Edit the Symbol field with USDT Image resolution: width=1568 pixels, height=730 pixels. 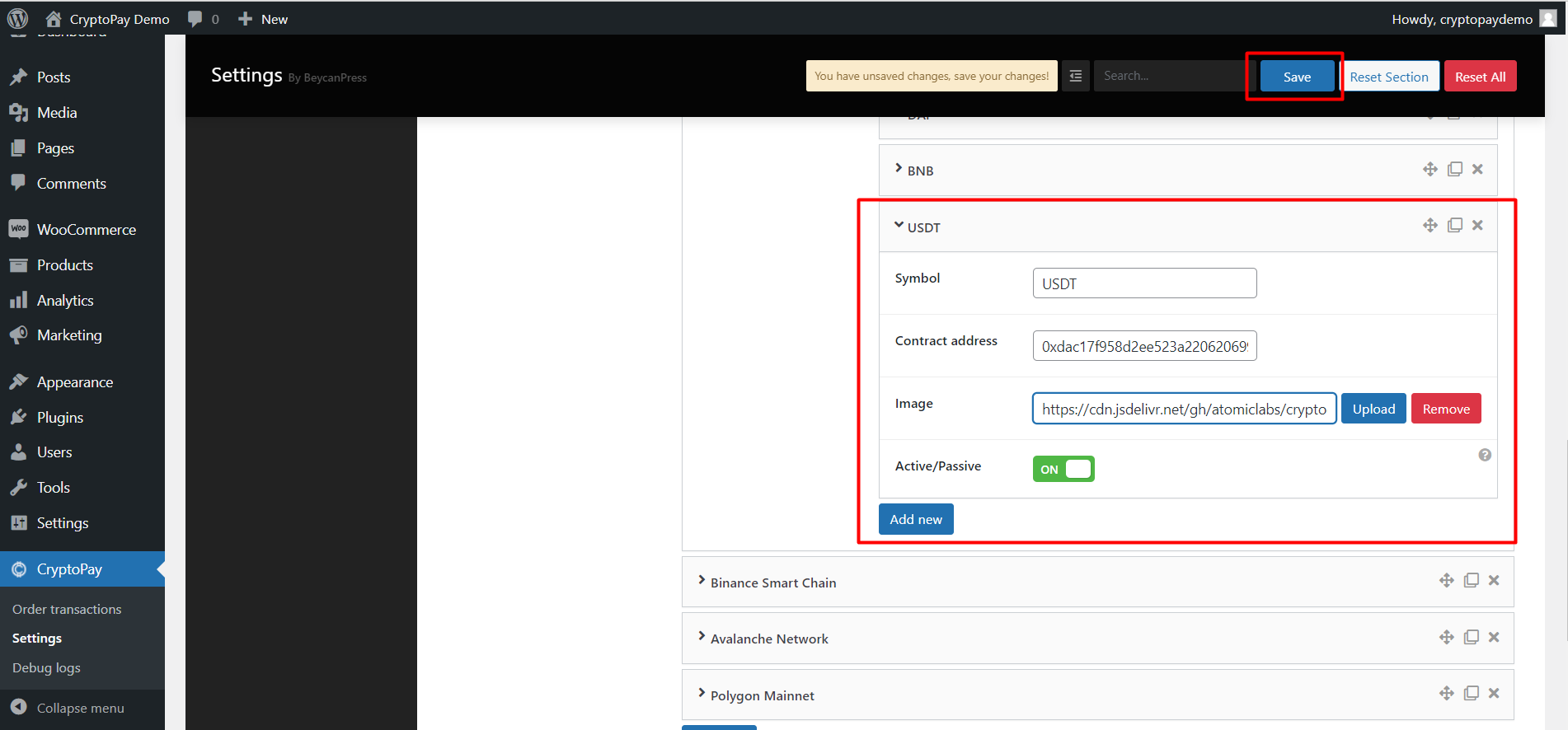point(1144,283)
